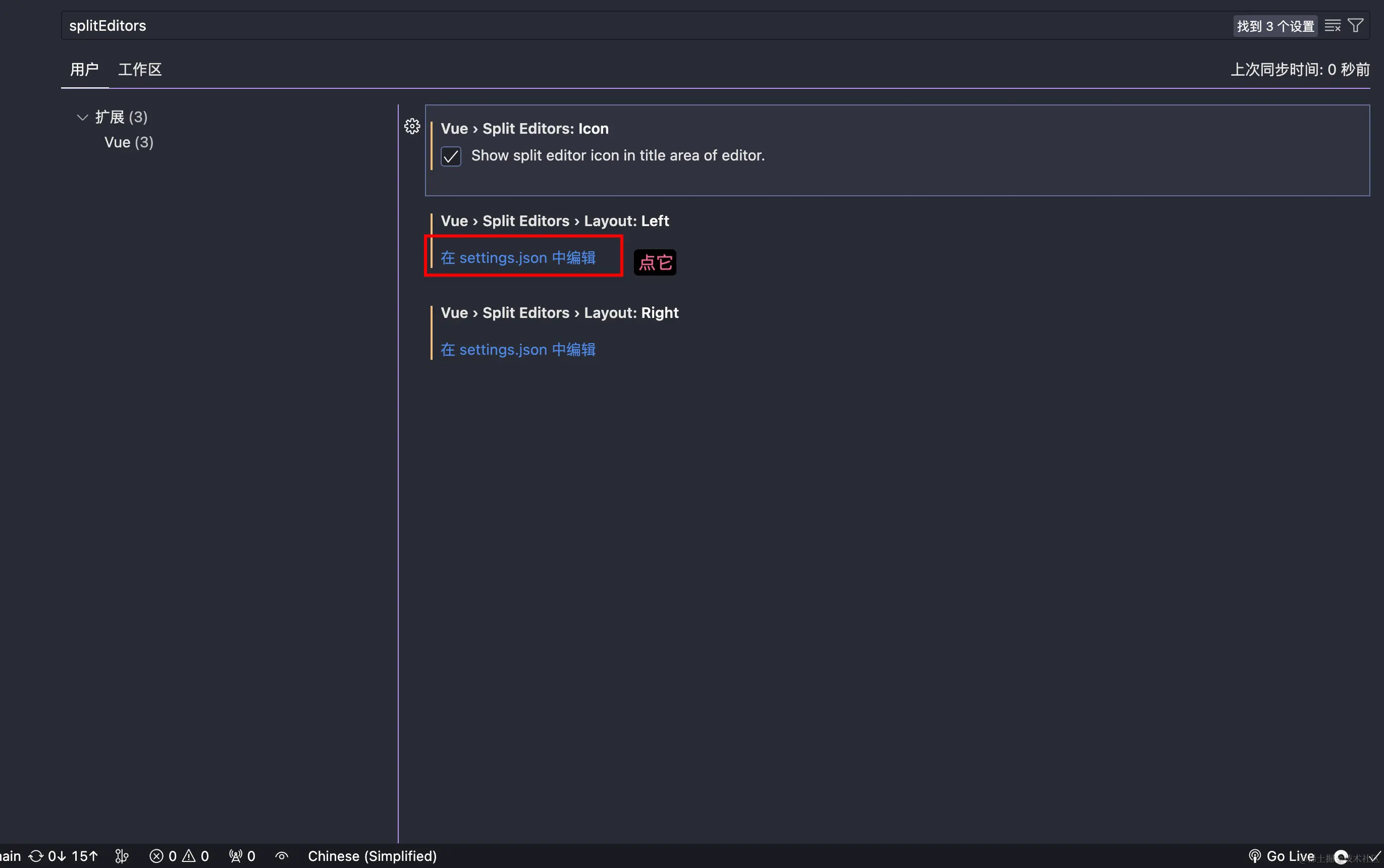
Task: Click the errors and warnings indicator
Action: tap(178, 856)
